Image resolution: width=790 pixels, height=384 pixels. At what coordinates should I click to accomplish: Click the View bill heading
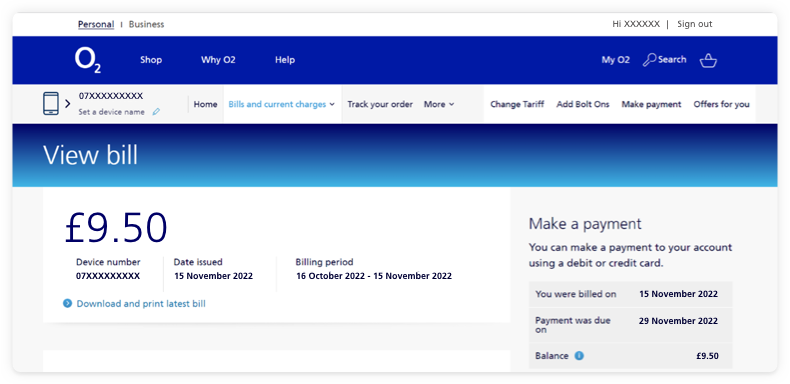pos(91,155)
